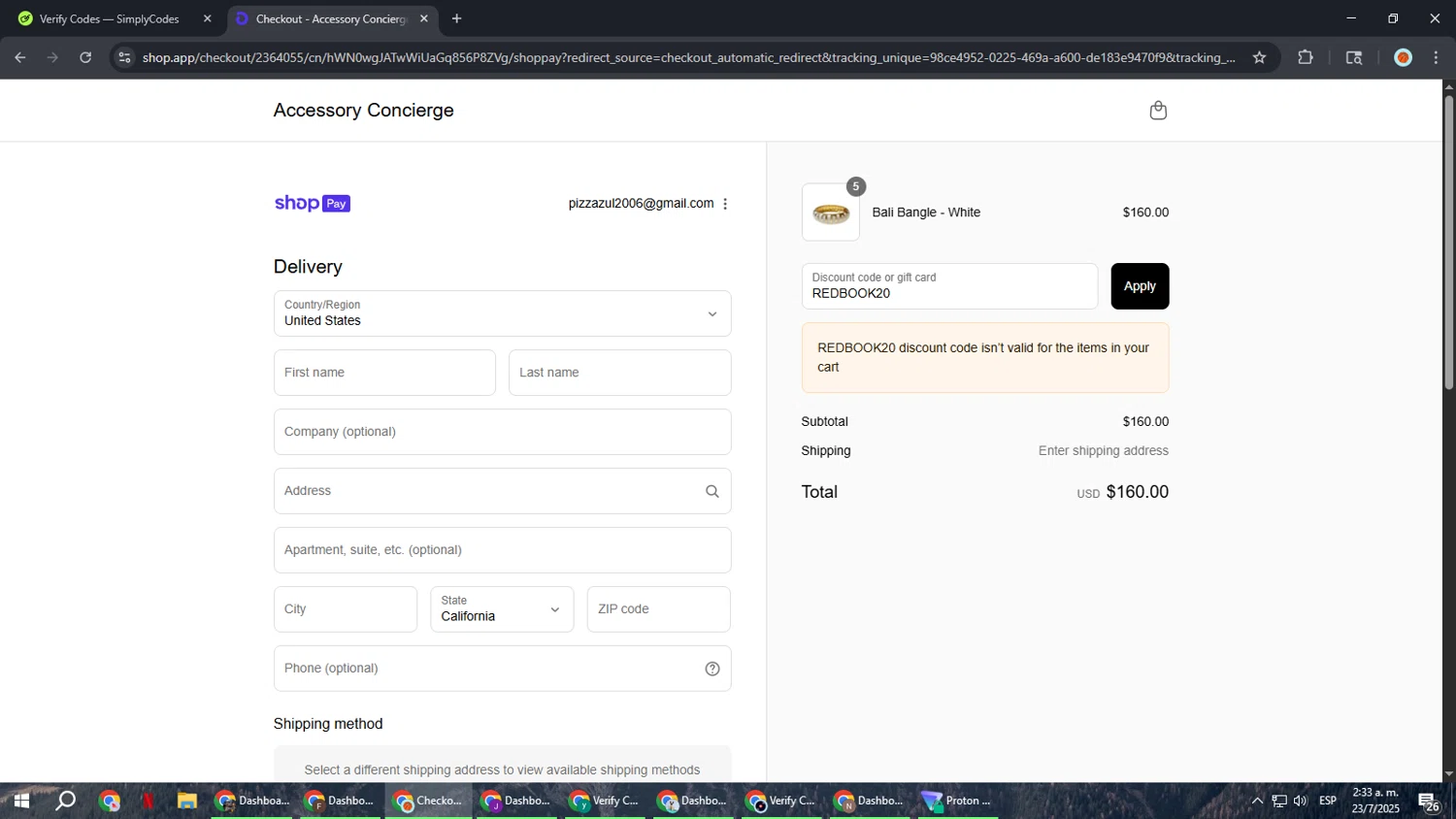The height and width of the screenshot is (819, 1456).
Task: Click the Bali Bangle product thumbnail
Action: [831, 213]
